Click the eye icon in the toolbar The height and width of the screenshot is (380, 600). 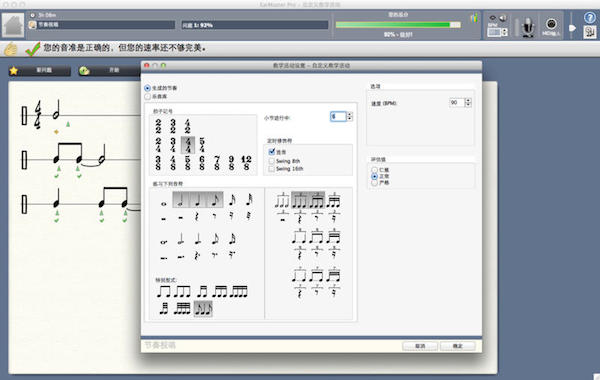(493, 18)
